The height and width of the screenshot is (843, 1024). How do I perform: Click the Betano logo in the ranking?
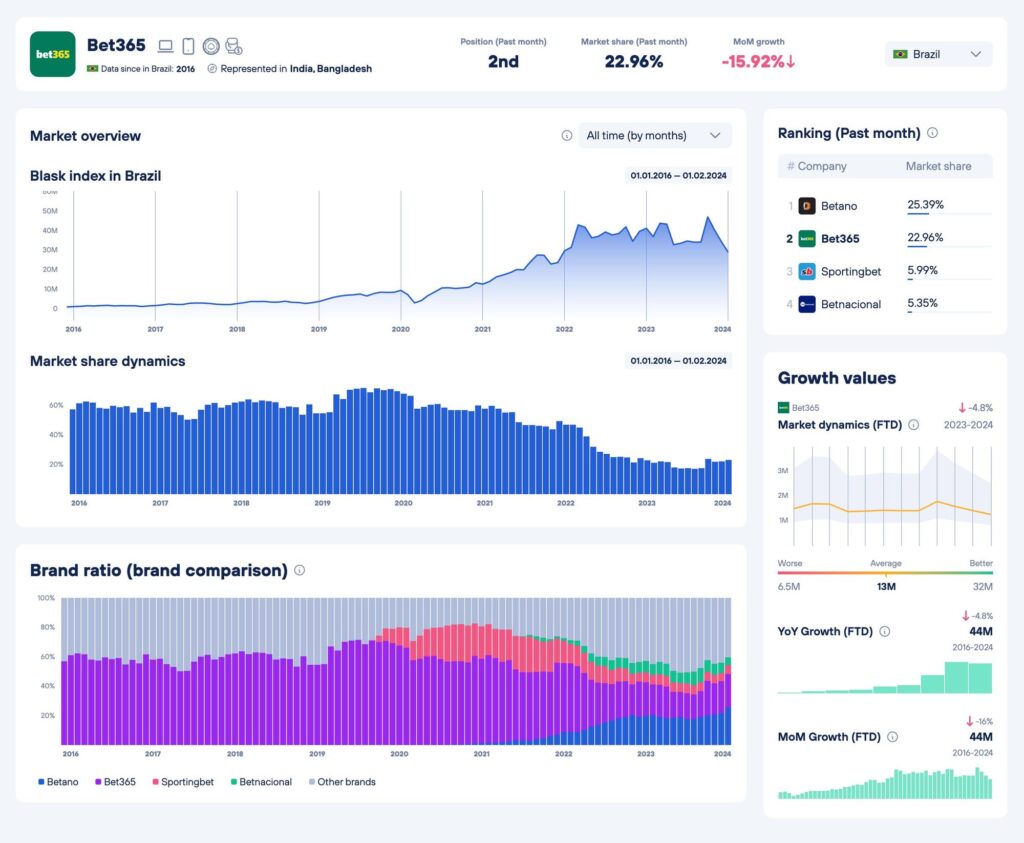point(807,206)
